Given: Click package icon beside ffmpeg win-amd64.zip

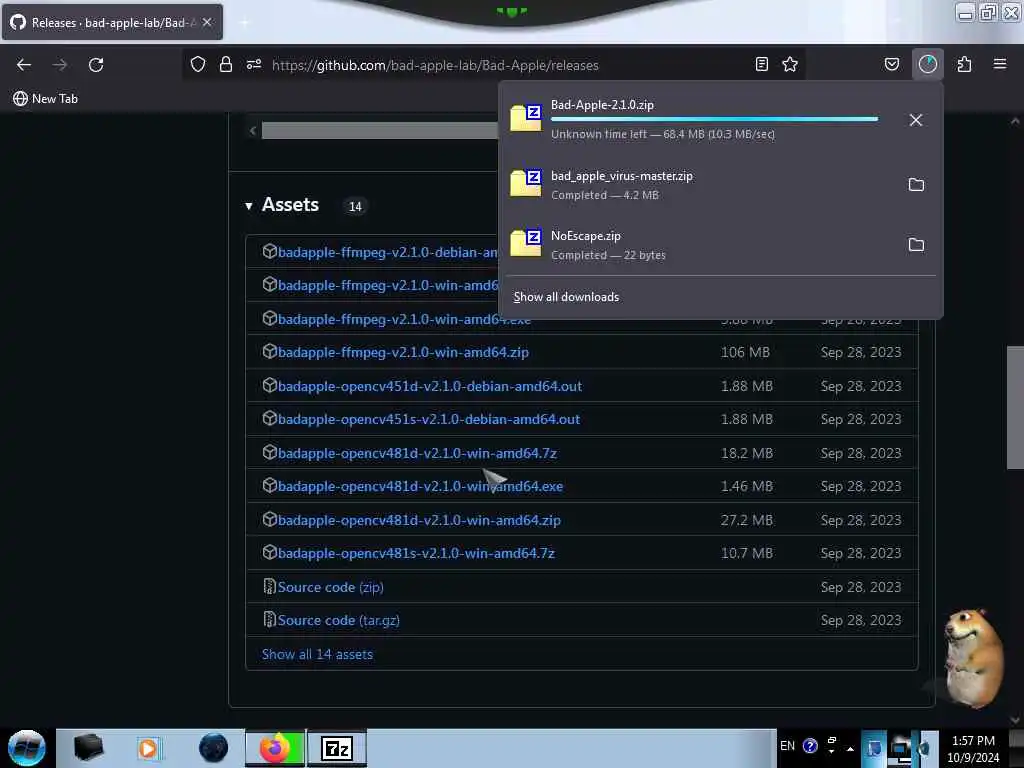Looking at the screenshot, I should (x=269, y=351).
